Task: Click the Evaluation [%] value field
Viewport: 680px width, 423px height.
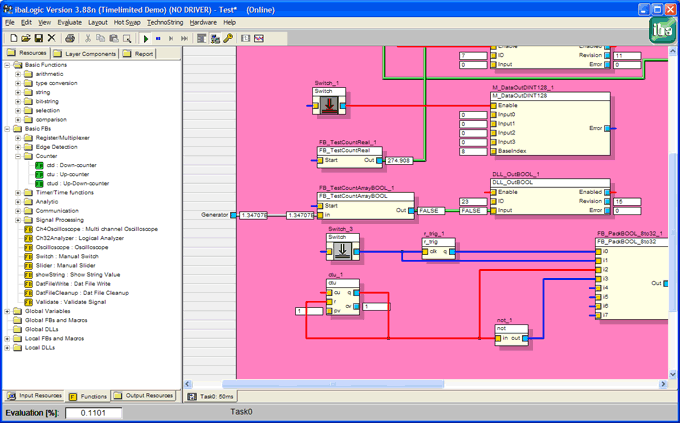Action: [x=93, y=413]
